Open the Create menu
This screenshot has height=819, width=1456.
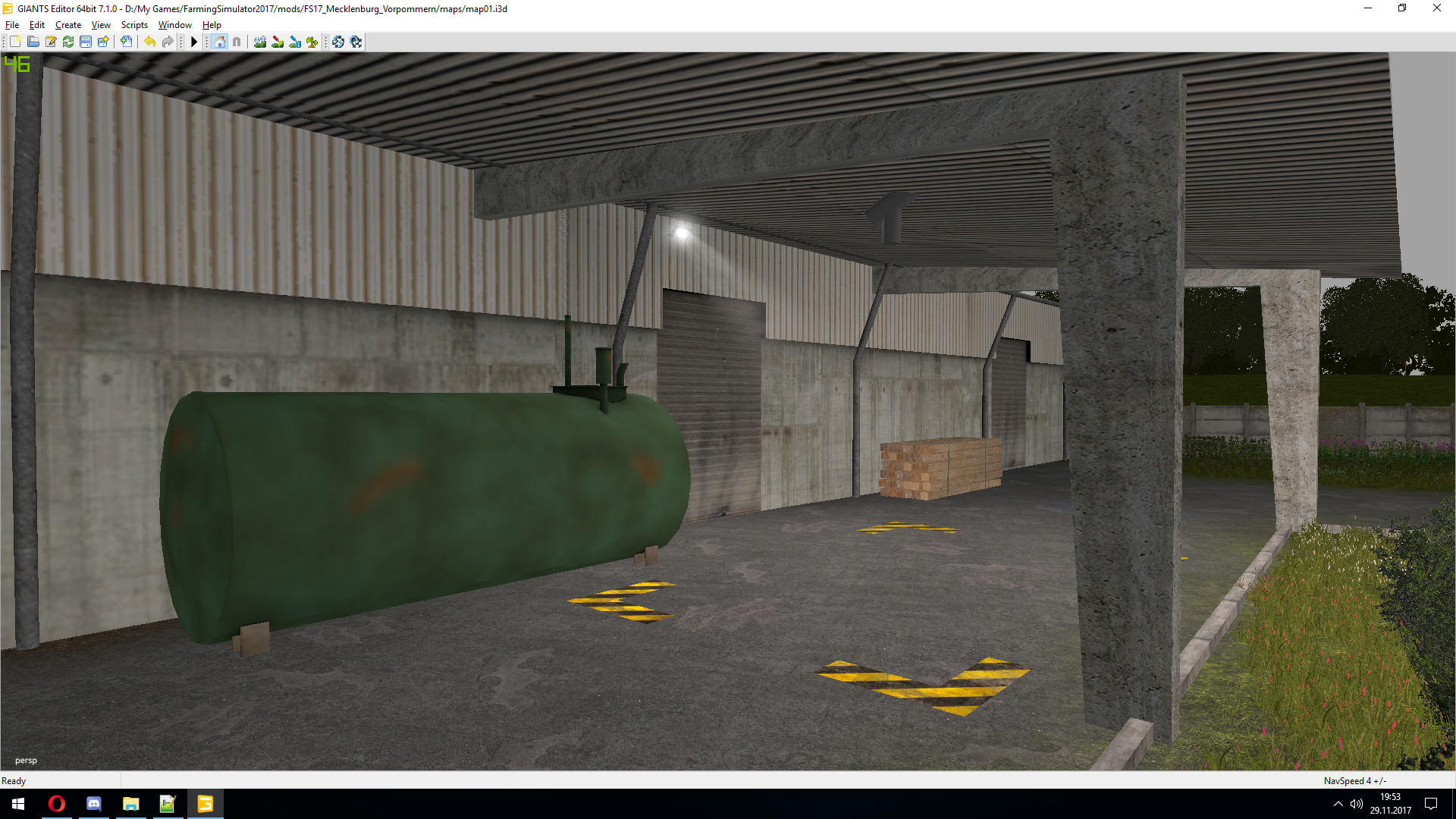(x=67, y=25)
